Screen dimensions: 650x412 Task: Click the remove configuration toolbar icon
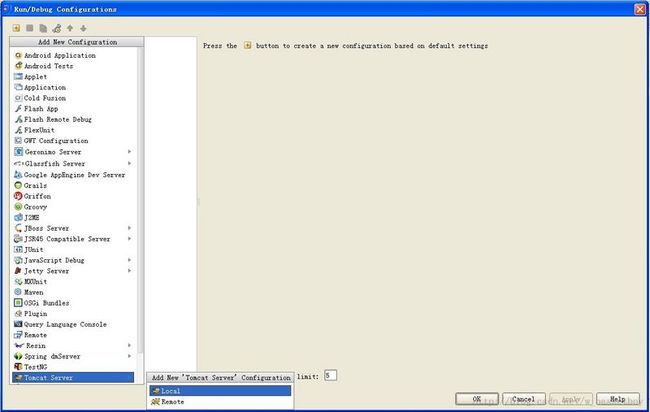pos(29,28)
